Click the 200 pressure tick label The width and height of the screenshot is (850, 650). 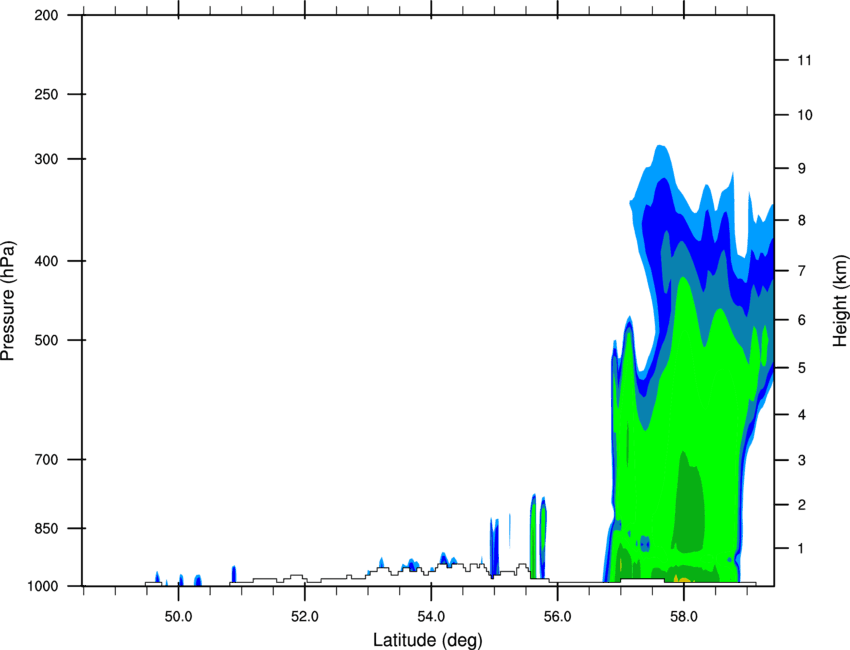(46, 15)
